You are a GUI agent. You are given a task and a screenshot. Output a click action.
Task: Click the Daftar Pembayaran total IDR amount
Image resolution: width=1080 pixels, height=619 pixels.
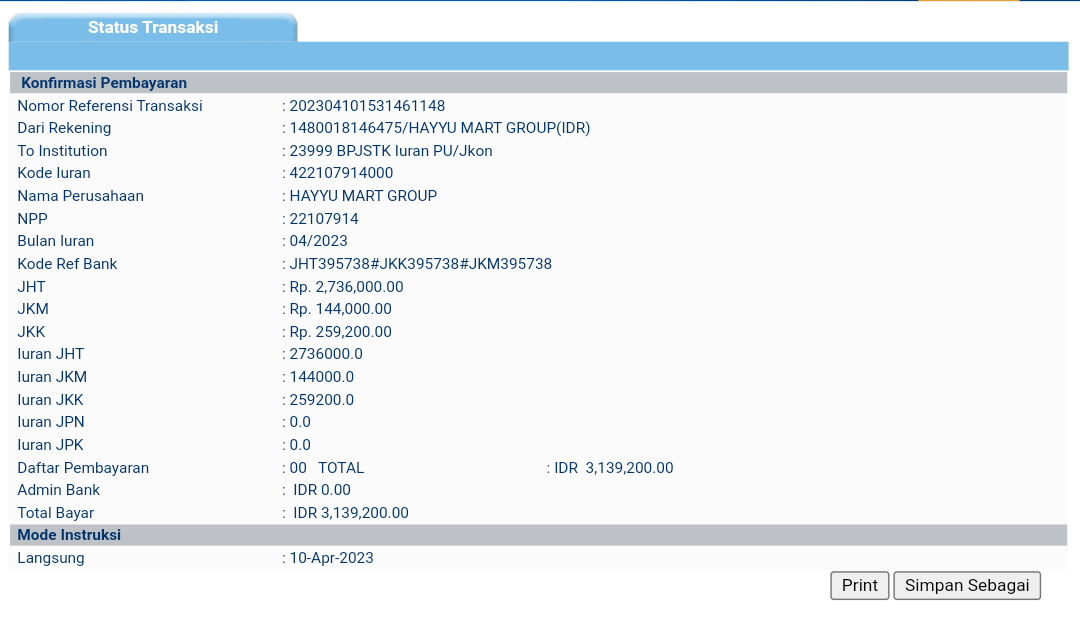(614, 468)
